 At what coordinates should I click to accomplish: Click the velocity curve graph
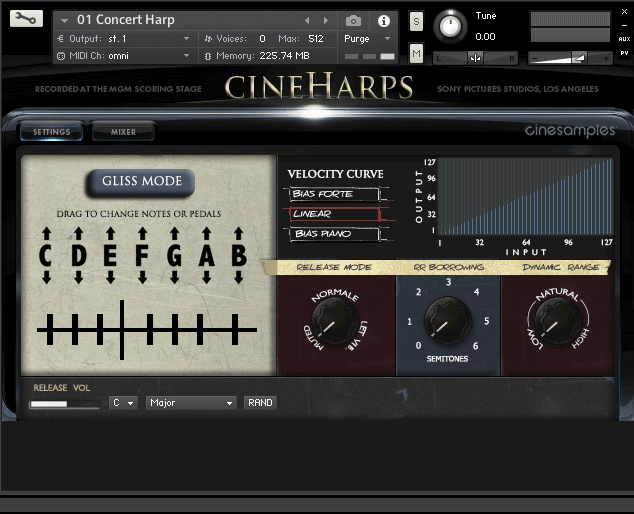pos(526,197)
